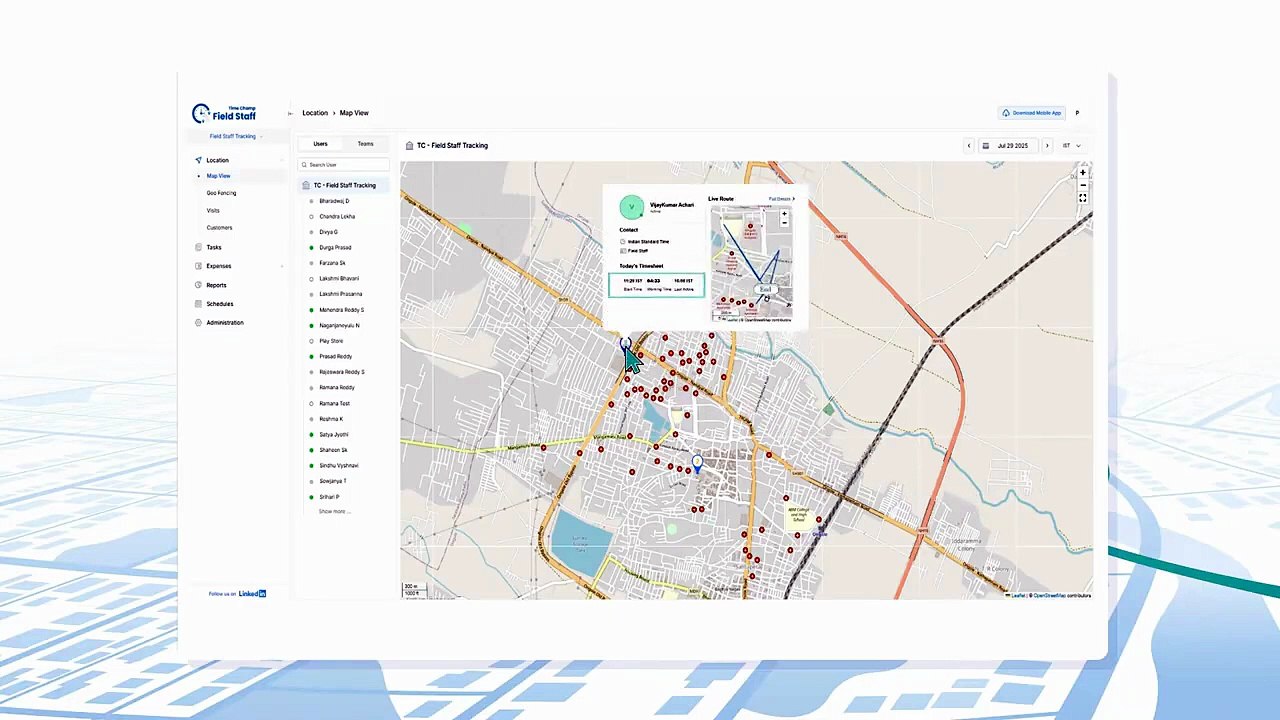Open Full Details link in popup
Screen dimensions: 1280x720
(x=782, y=199)
